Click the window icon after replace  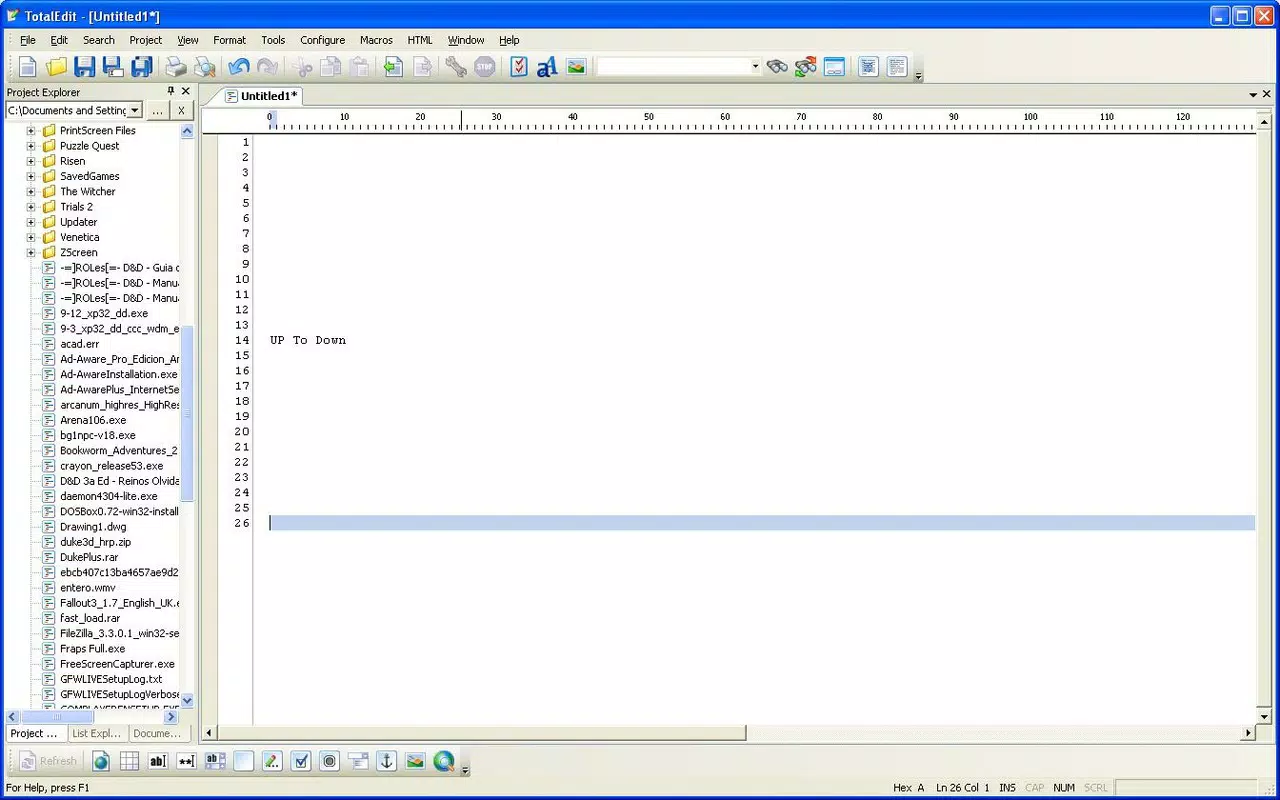(x=834, y=67)
